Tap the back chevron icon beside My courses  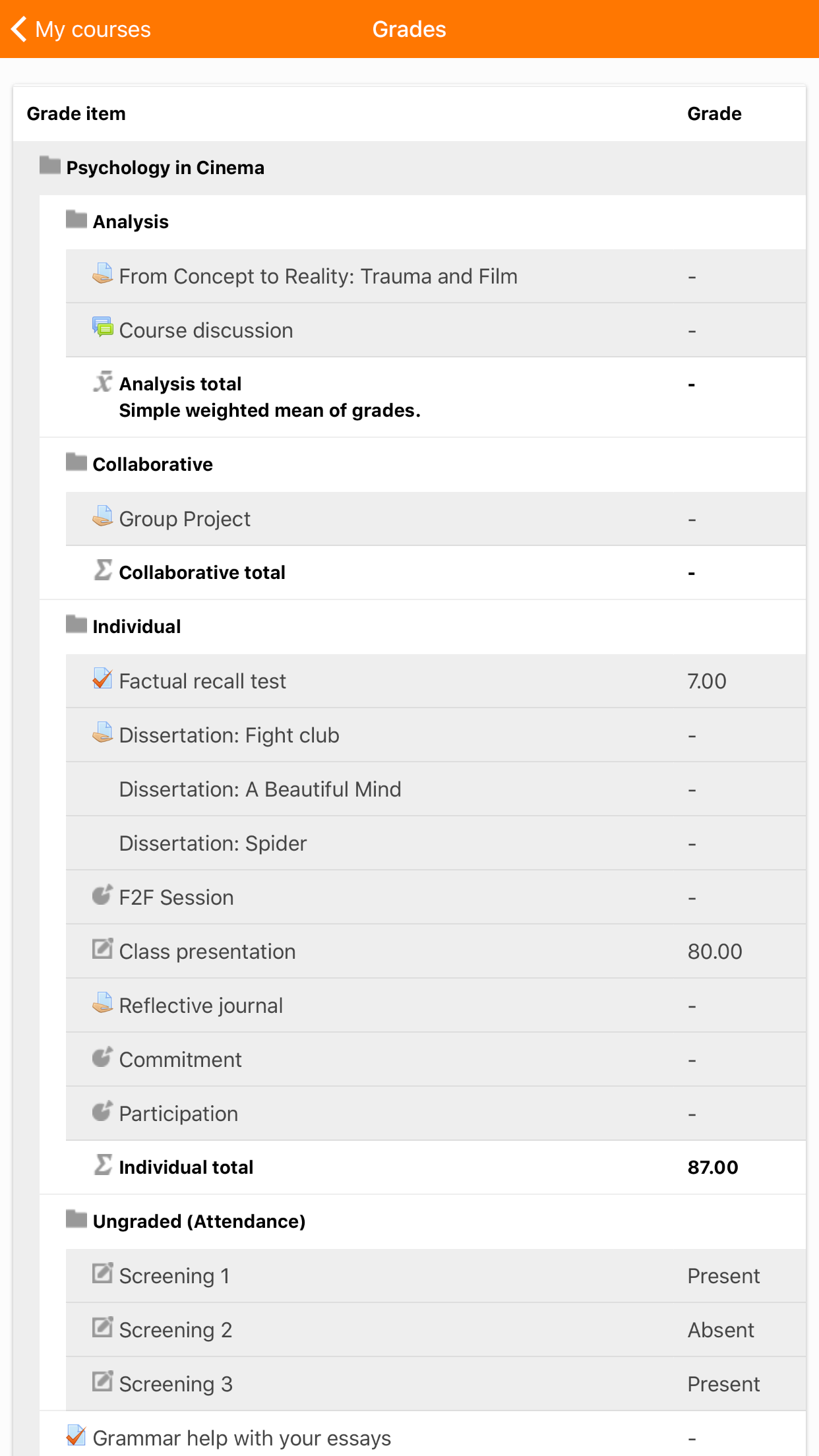click(19, 29)
